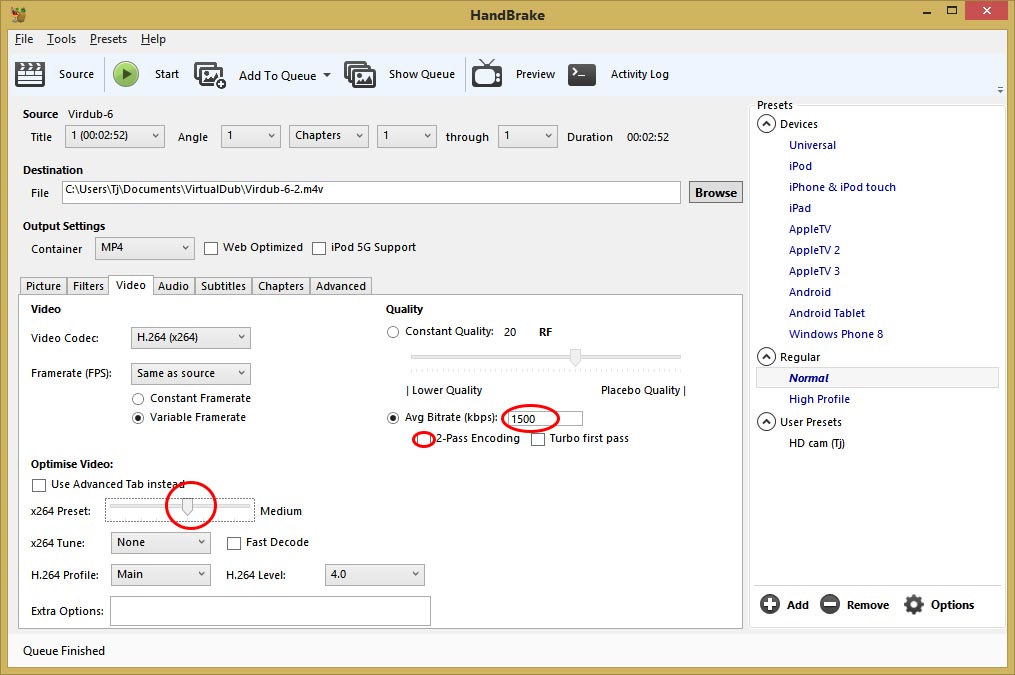Select Constant Quality radio button
Image resolution: width=1015 pixels, height=675 pixels.
coord(393,332)
